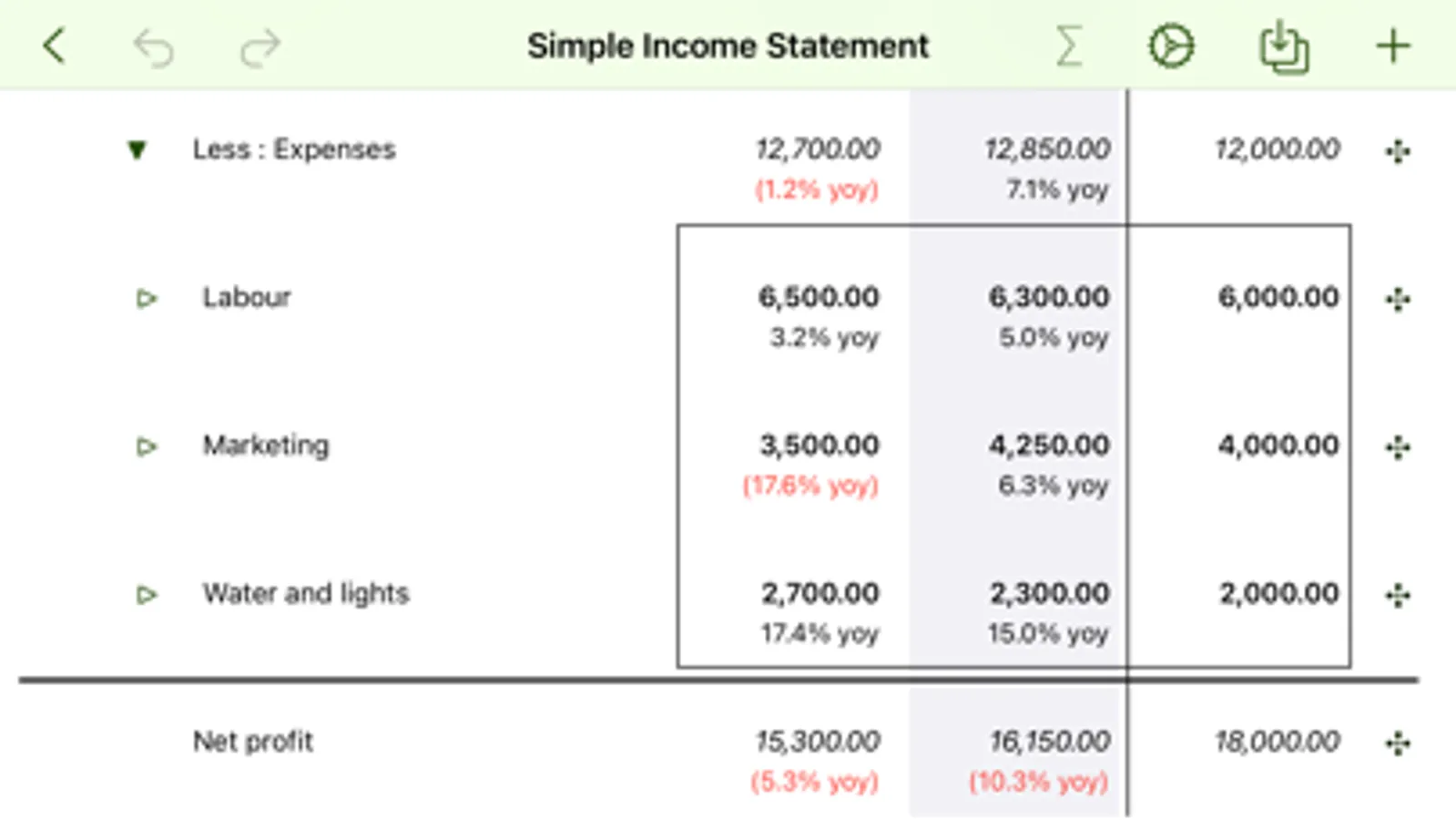Collapse the Less : Expenses group

[137, 149]
